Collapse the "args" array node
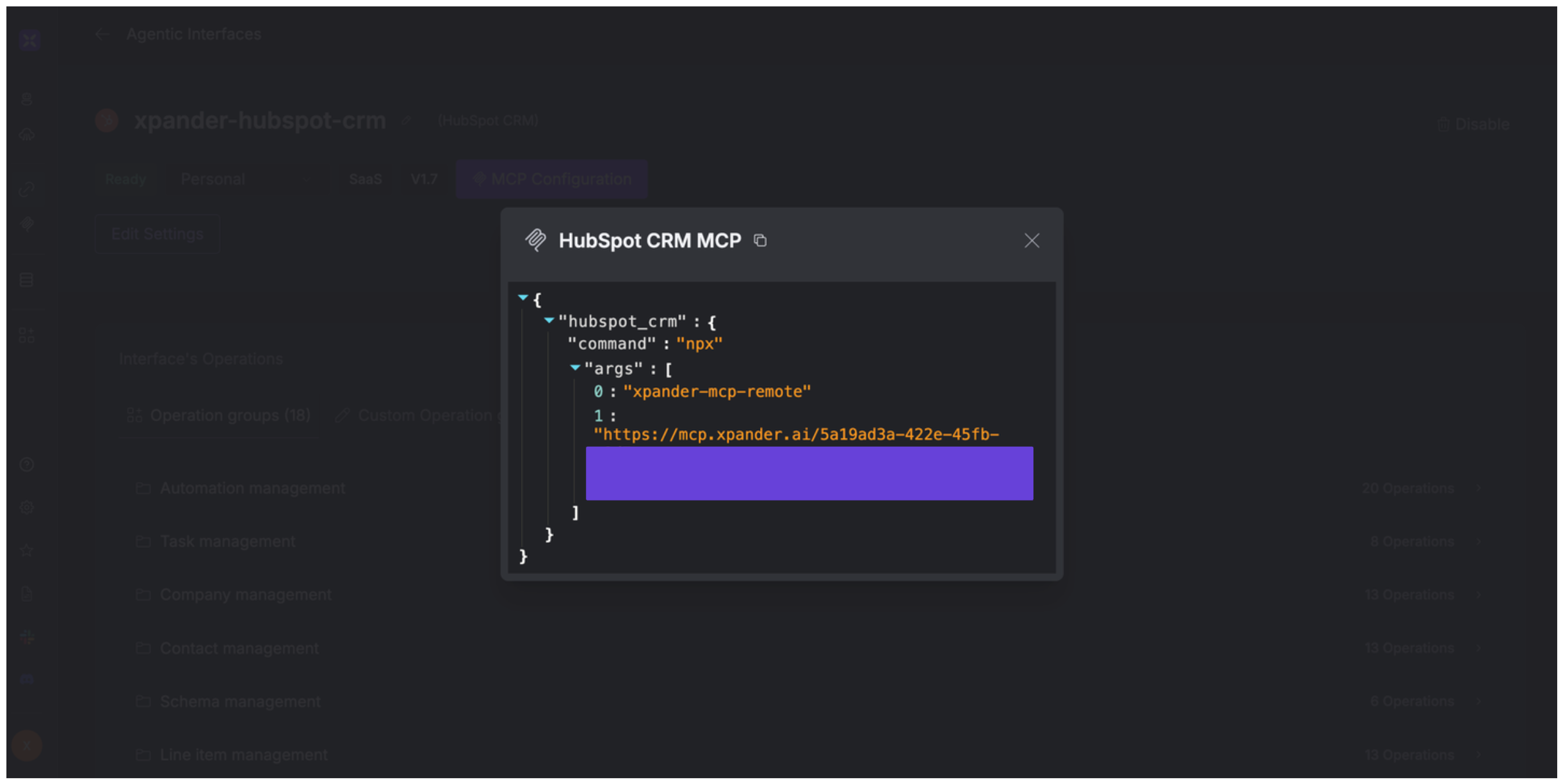 (575, 367)
